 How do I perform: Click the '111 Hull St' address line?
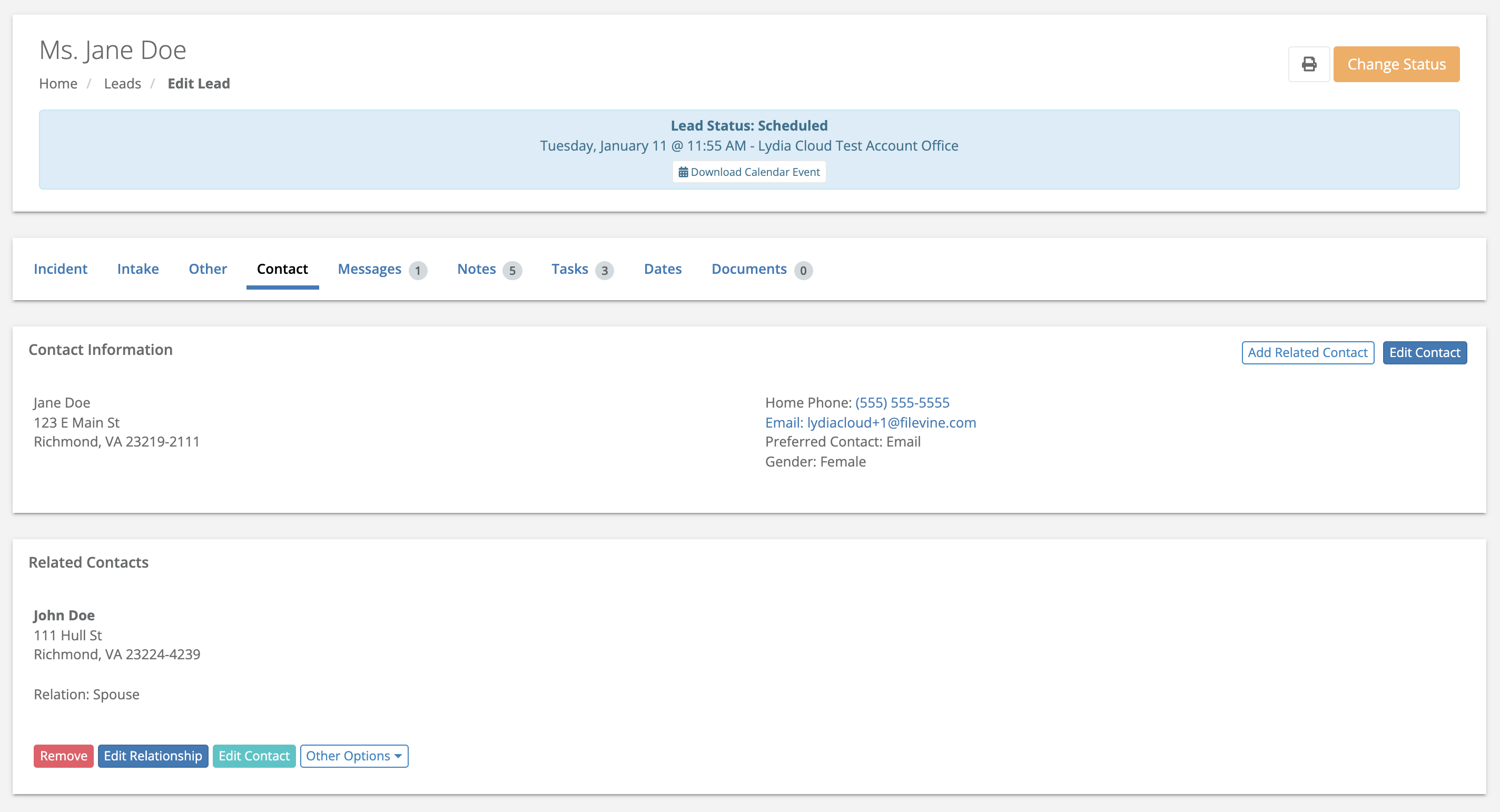pos(67,635)
